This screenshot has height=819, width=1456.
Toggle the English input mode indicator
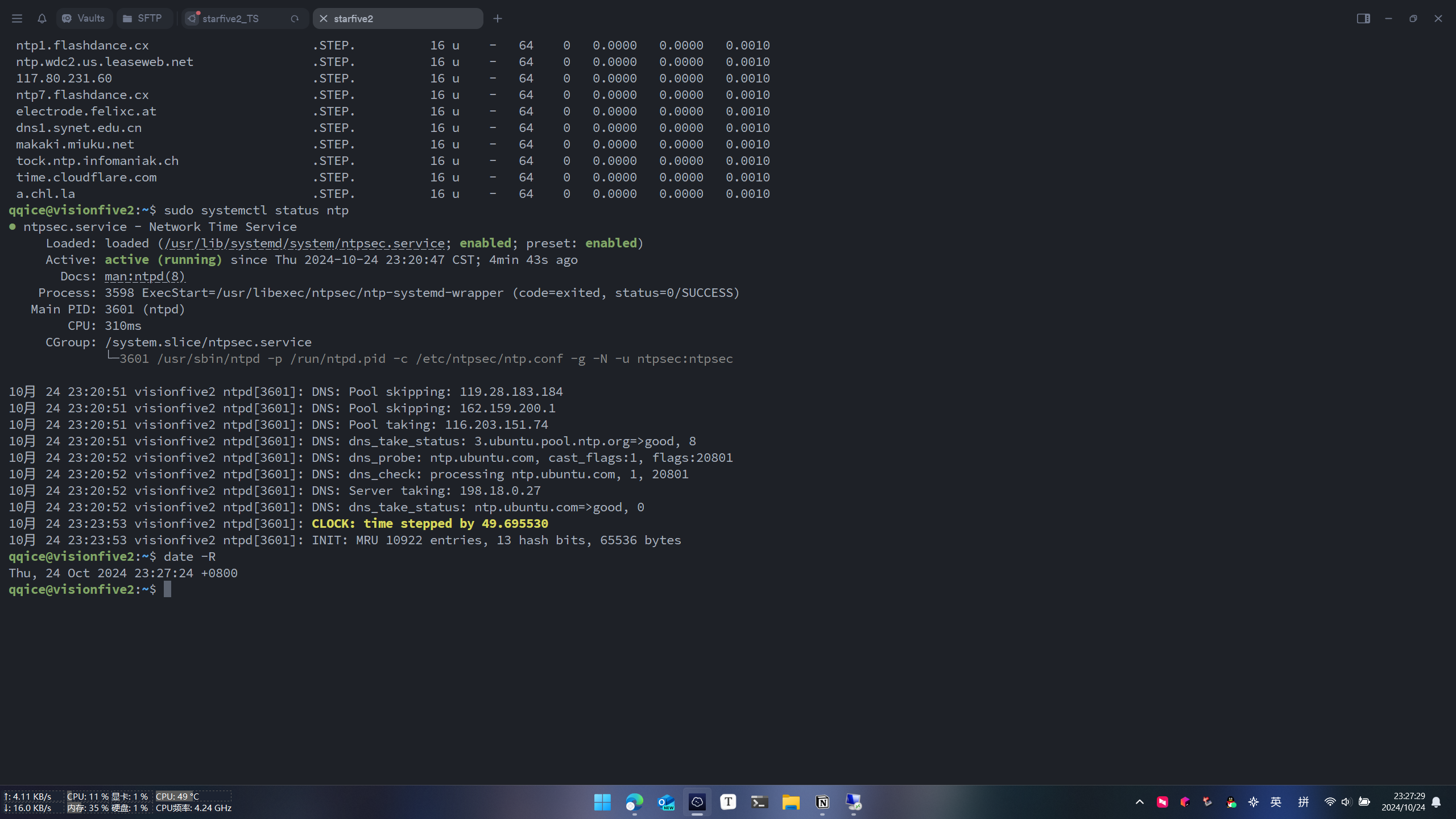(1276, 802)
